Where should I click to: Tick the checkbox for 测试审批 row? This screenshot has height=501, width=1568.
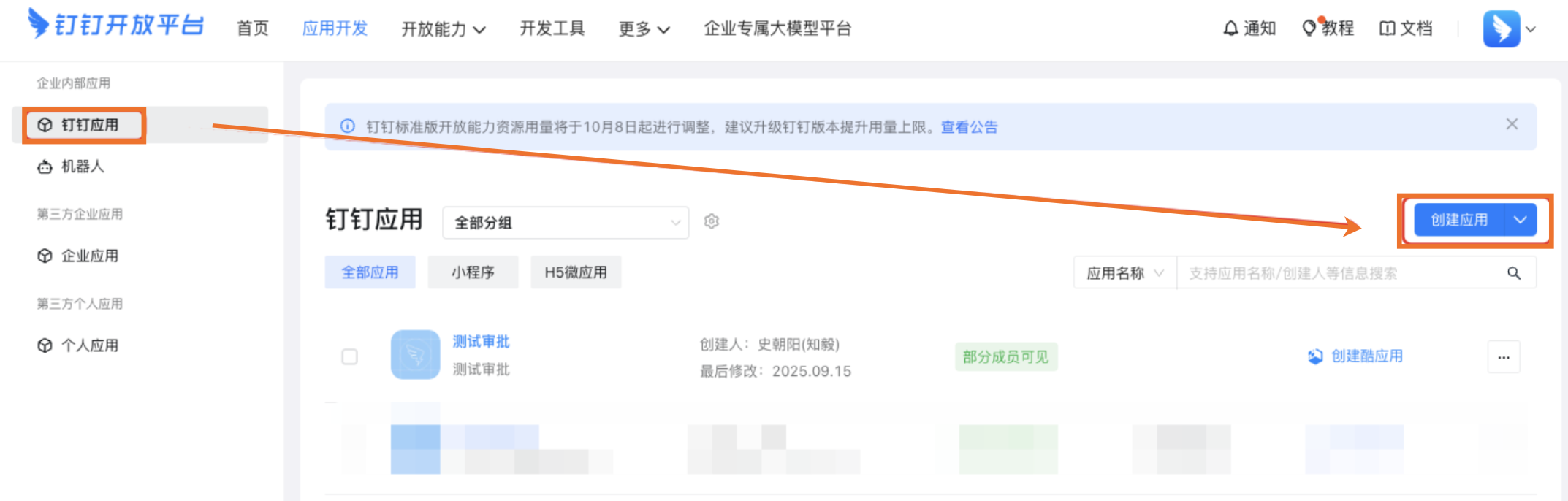pos(350,356)
